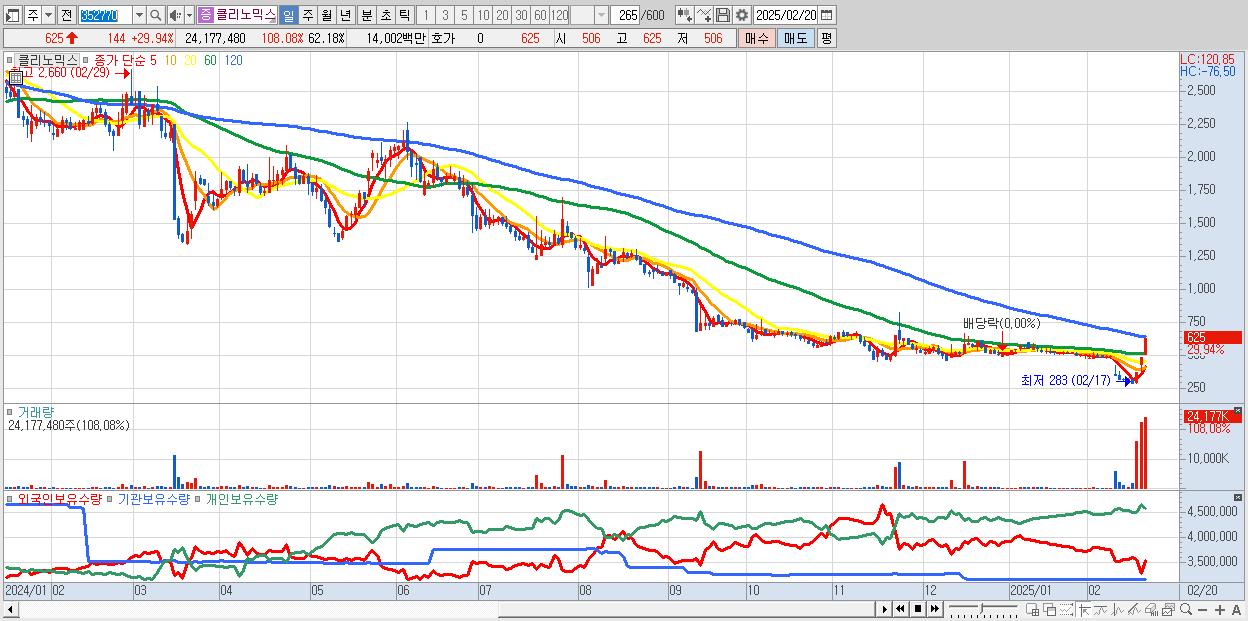The image size is (1248, 621).
Task: Click the 클리노믹스 chart legend label
Action: point(47,60)
